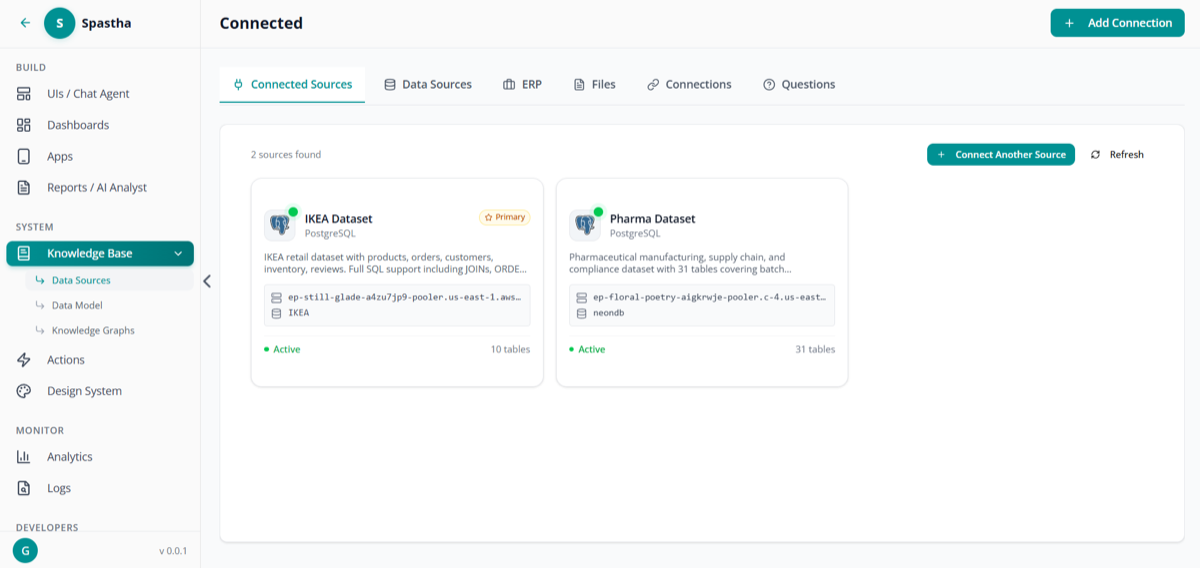Click the Logs file search icon
The height and width of the screenshot is (568, 1200).
24,488
